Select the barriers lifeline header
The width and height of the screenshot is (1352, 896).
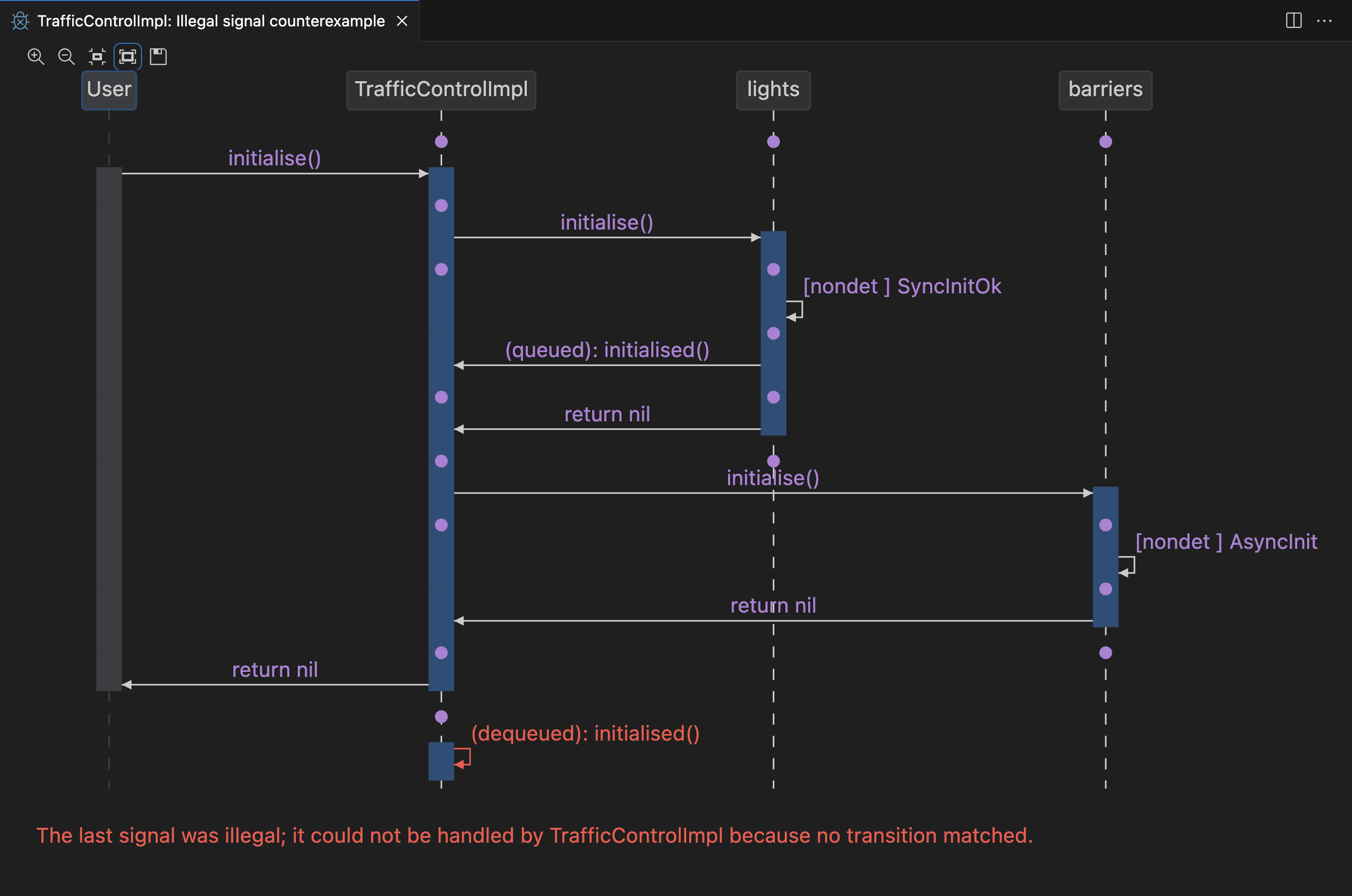coord(1105,90)
